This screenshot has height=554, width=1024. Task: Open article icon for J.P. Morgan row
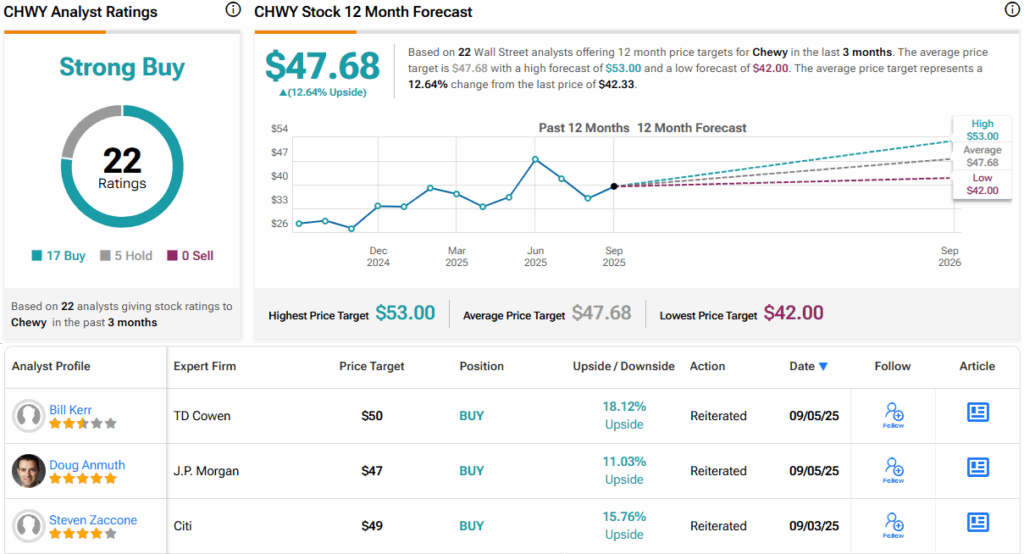point(977,468)
